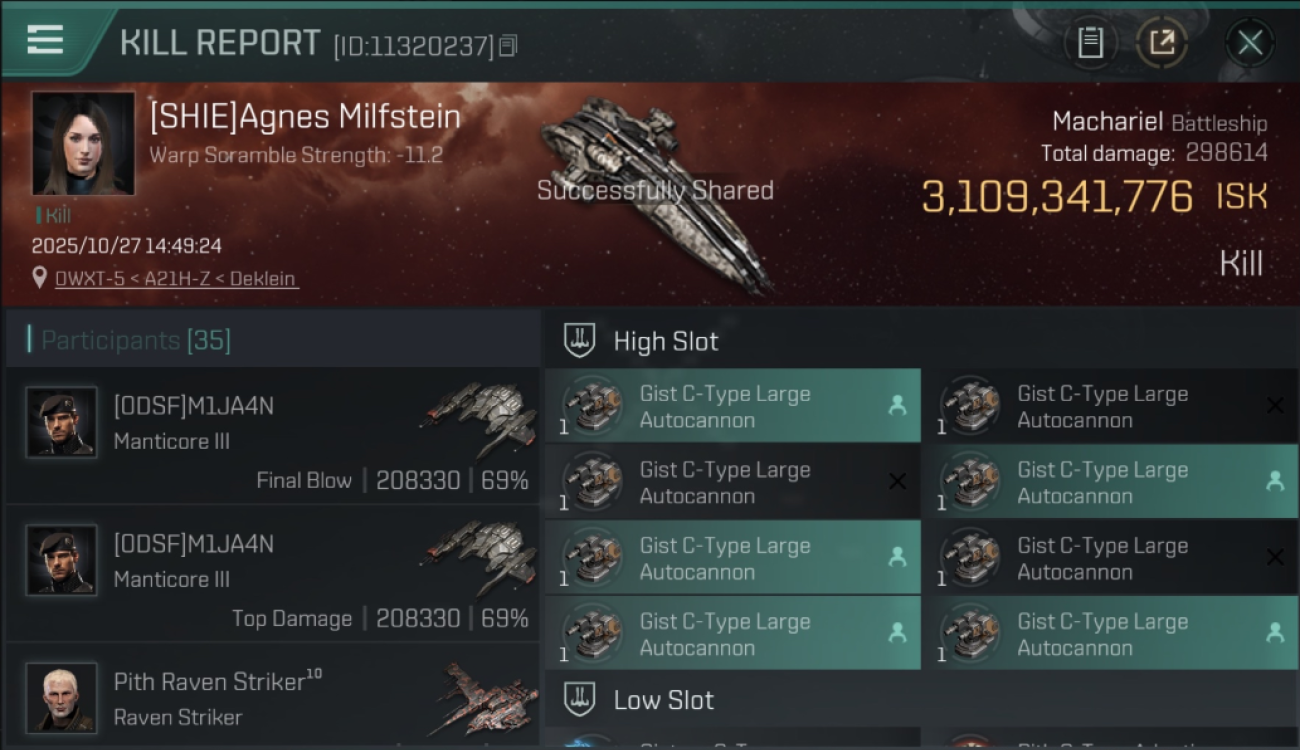Select the Top Damage M1JA4N entry

coord(272,573)
